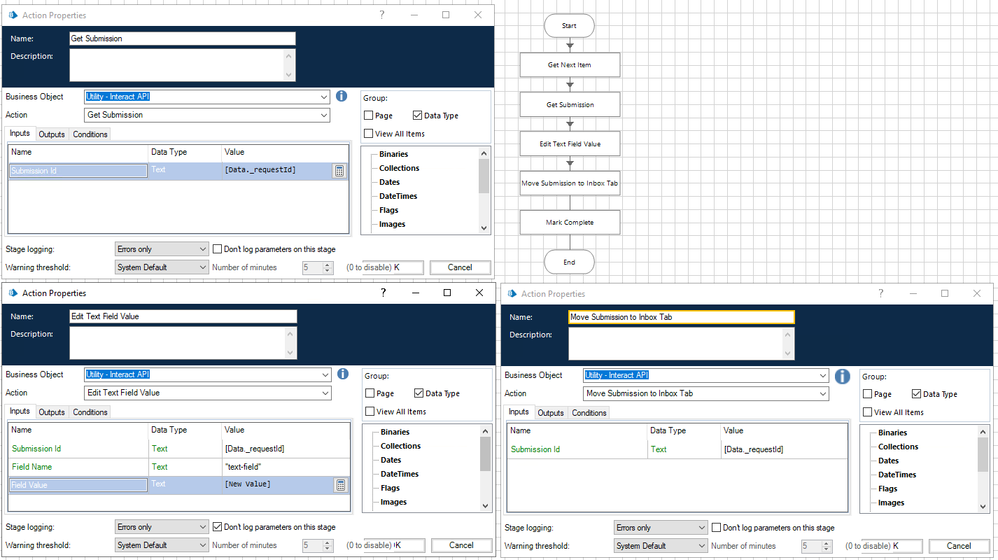This screenshot has height=560, width=998.
Task: Click the info icon beside Business Object in Get Submission dialog
Action: pyautogui.click(x=341, y=96)
